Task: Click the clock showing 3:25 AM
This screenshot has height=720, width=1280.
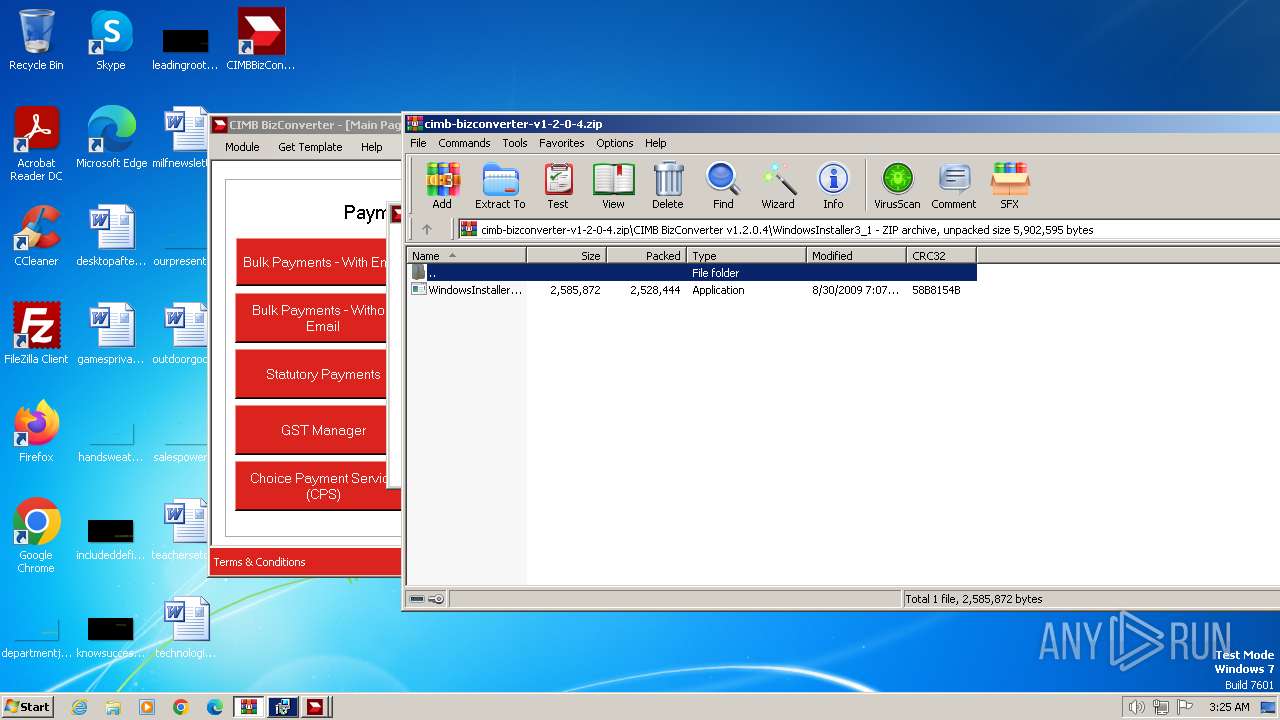Action: (x=1229, y=707)
